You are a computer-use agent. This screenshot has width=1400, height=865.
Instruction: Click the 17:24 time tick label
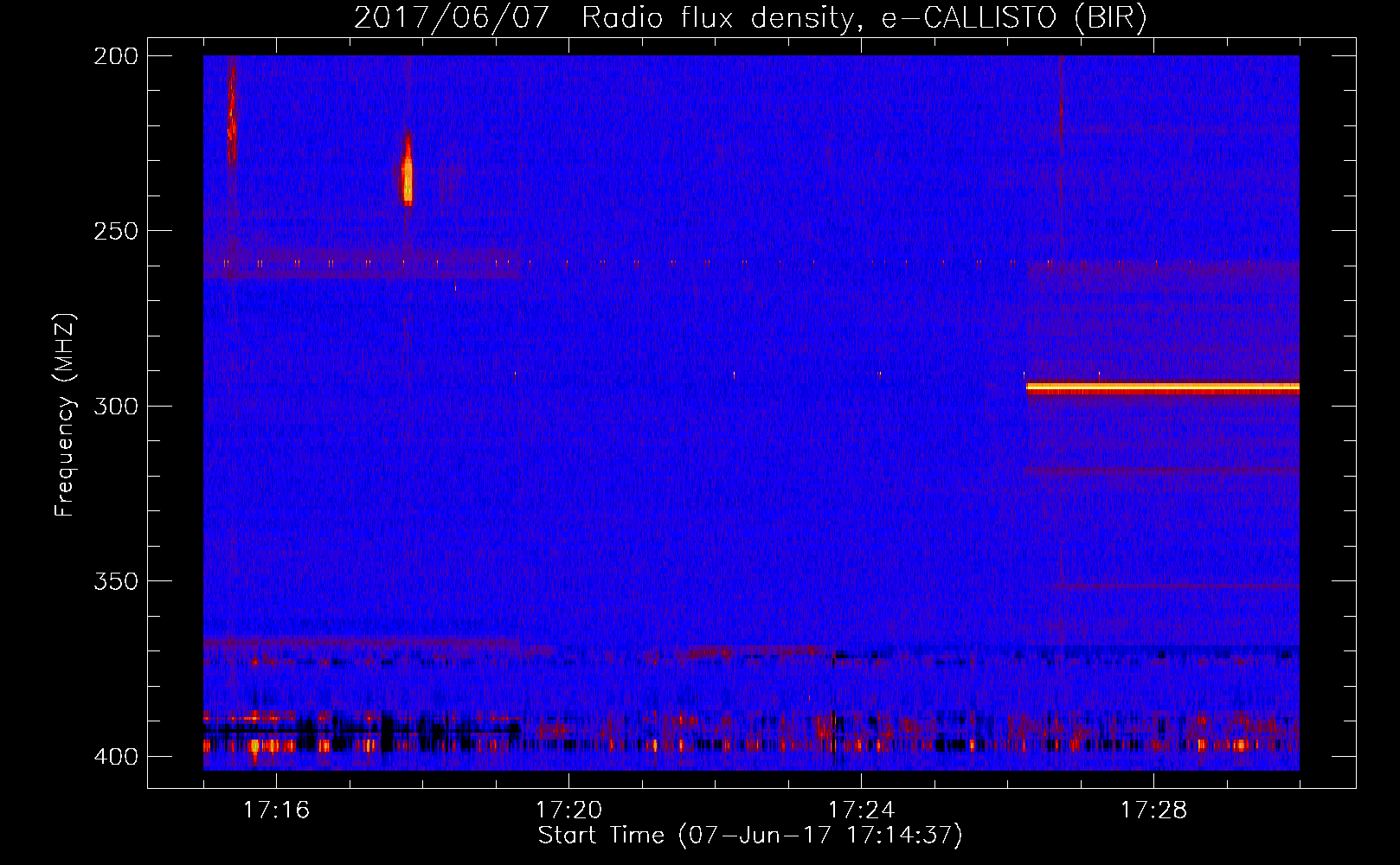[861, 810]
